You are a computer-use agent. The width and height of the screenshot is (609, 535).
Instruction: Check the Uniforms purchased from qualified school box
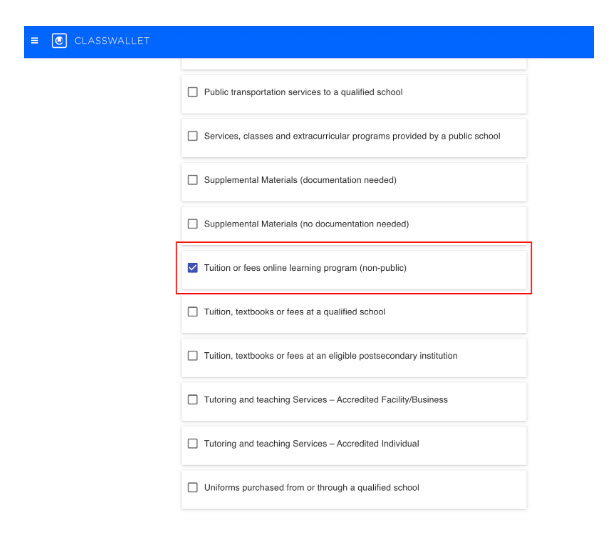point(193,488)
